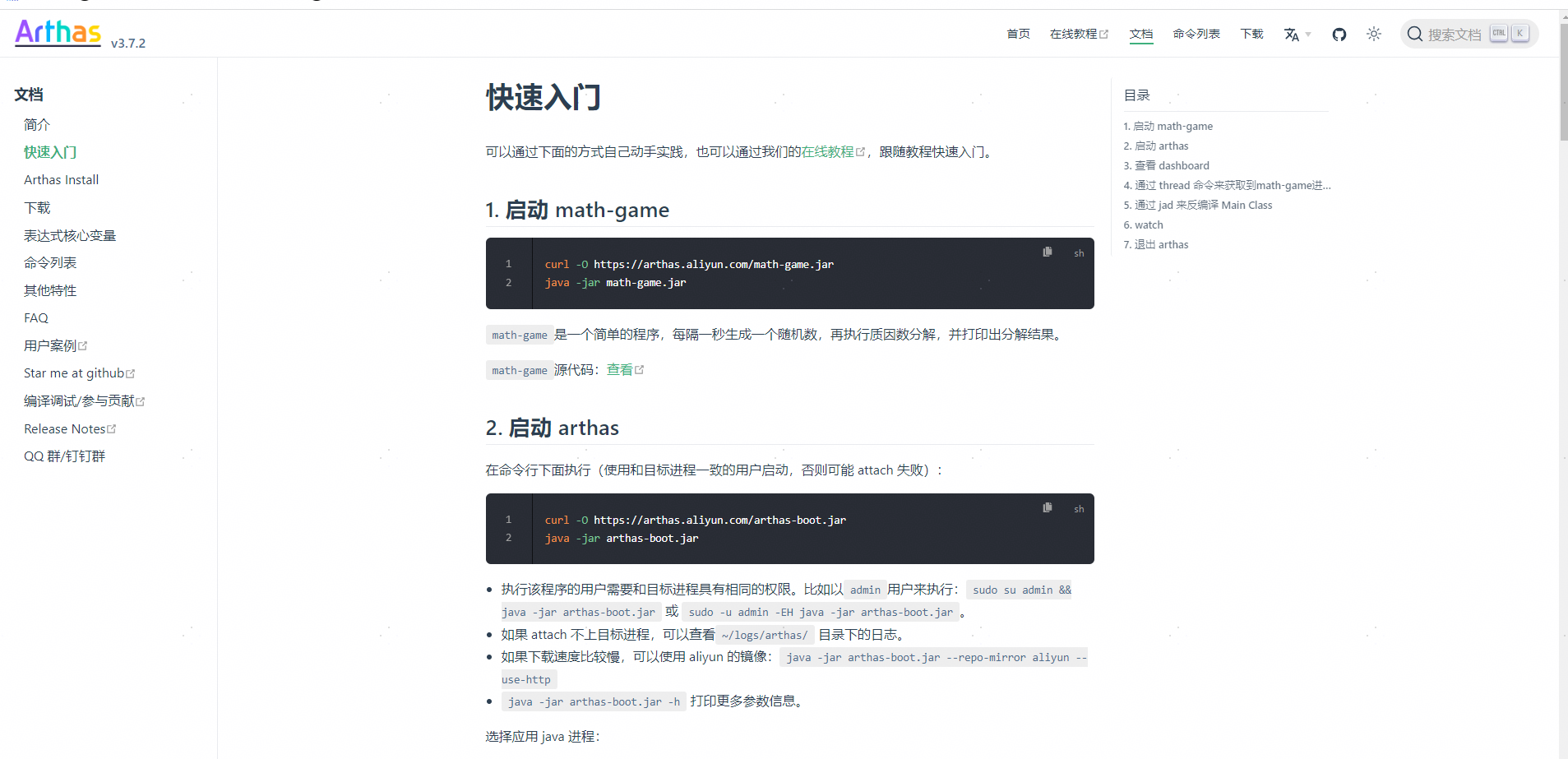1568x759 pixels.
Task: Copy the math-game code block
Action: (1048, 252)
